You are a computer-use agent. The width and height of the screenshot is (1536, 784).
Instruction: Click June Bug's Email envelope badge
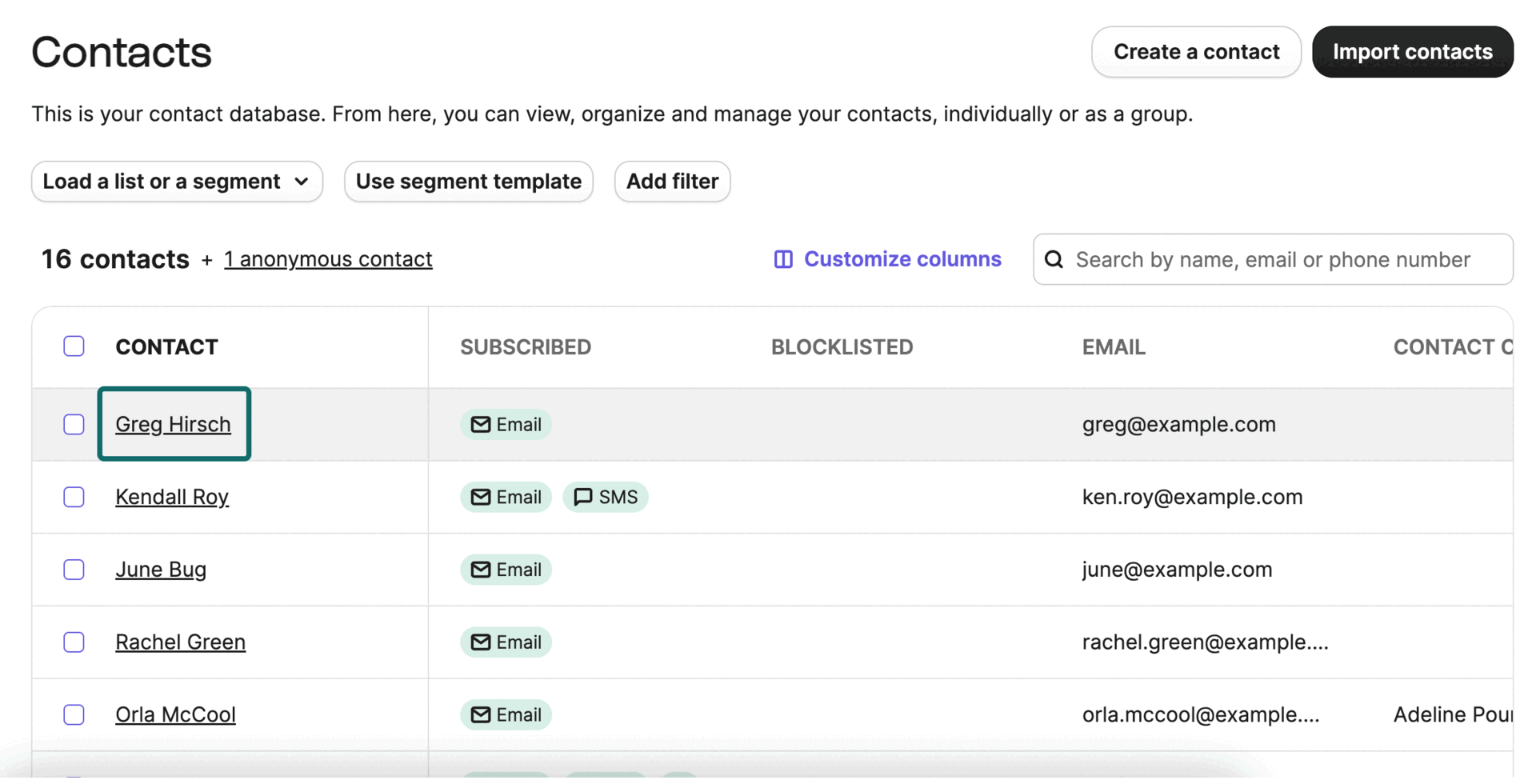pyautogui.click(x=506, y=570)
